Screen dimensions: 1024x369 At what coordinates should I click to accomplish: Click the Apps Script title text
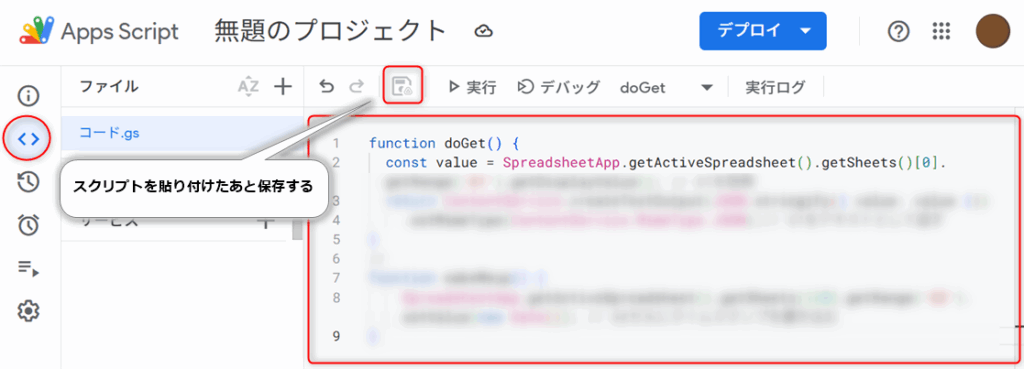120,31
